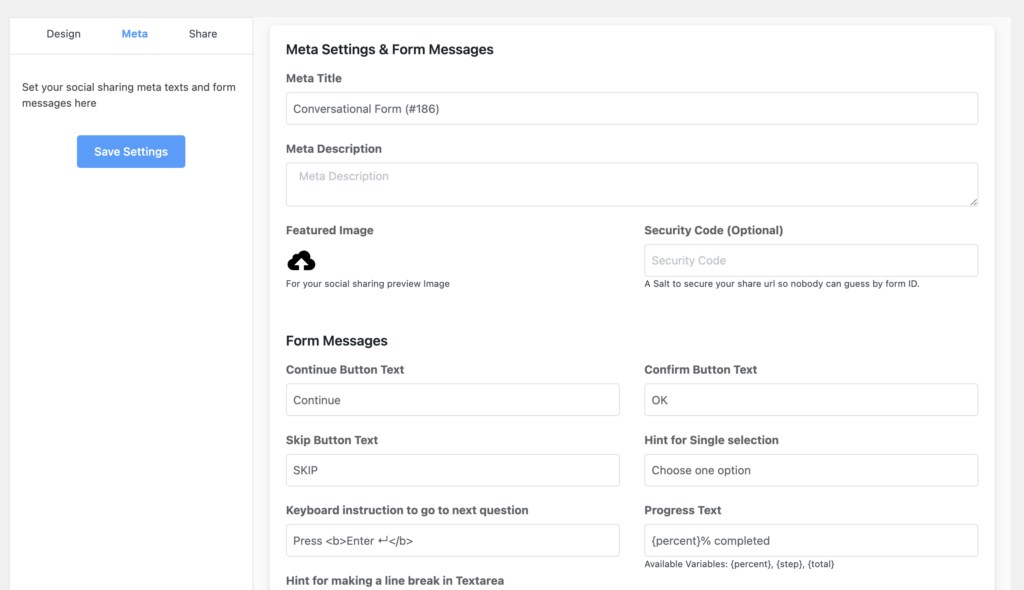Screen dimensions: 1024x590
Task: Select the Meta tab
Action: (x=134, y=33)
